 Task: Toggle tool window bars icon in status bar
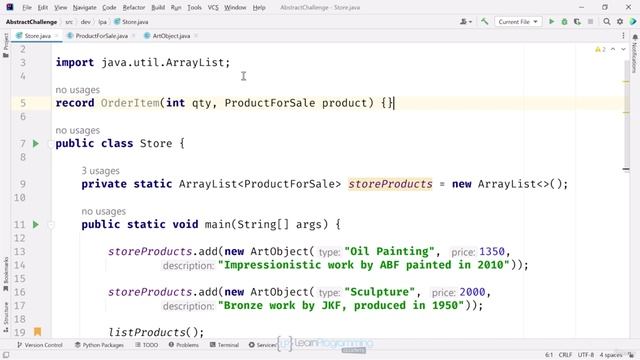pyautogui.click(x=6, y=355)
